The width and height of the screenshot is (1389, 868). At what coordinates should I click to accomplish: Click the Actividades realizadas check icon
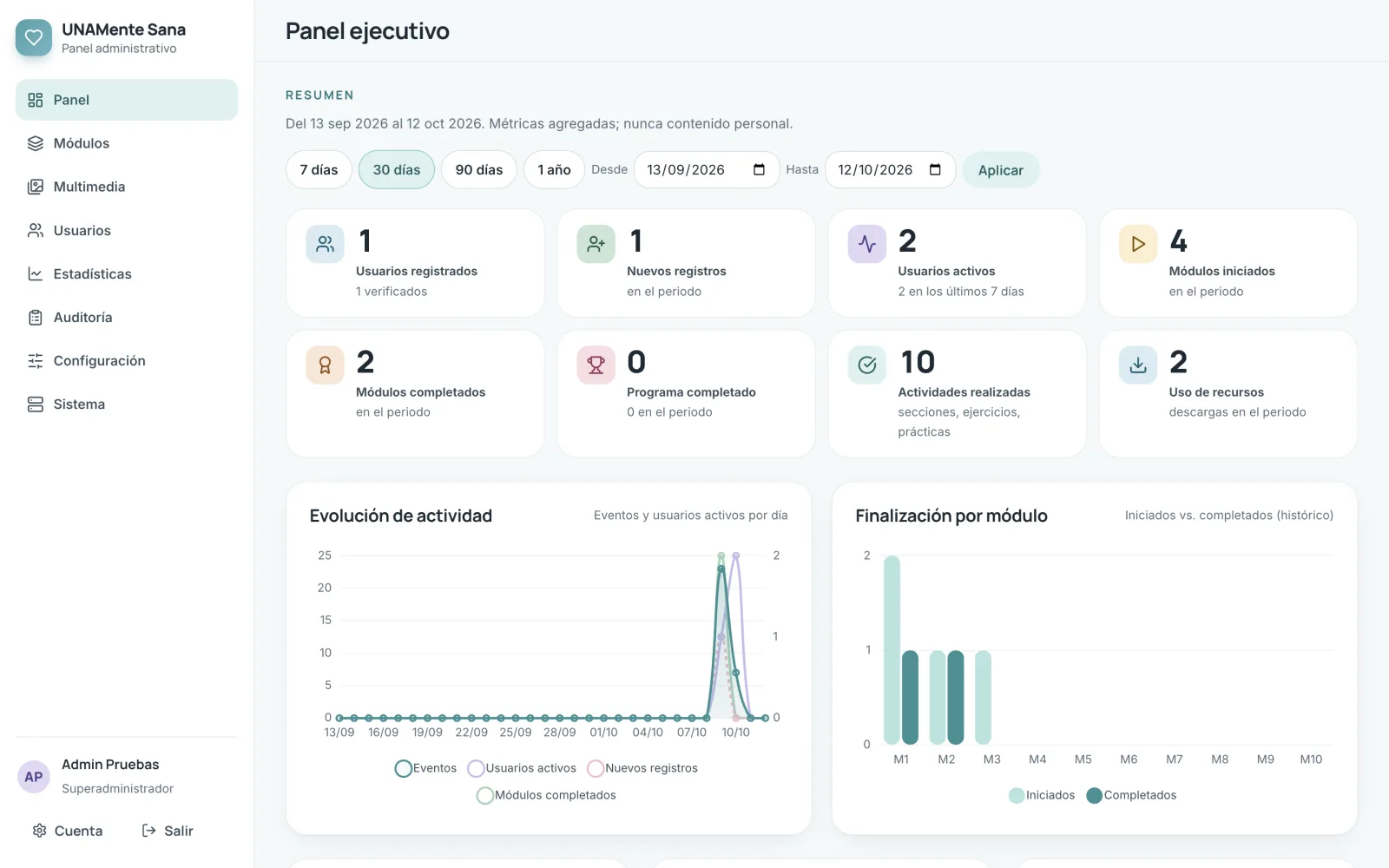click(x=866, y=365)
